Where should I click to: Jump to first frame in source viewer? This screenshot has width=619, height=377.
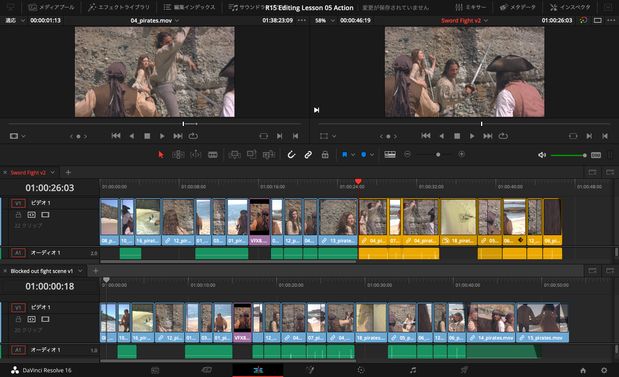point(116,136)
